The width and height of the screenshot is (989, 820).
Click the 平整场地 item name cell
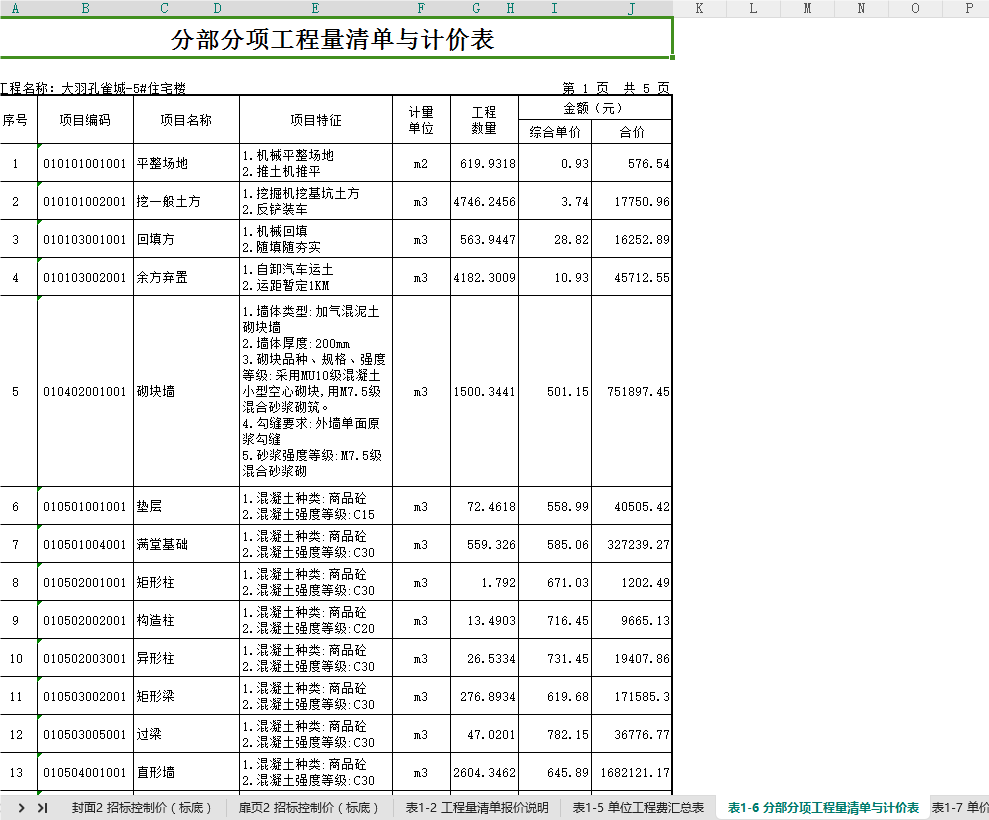186,163
